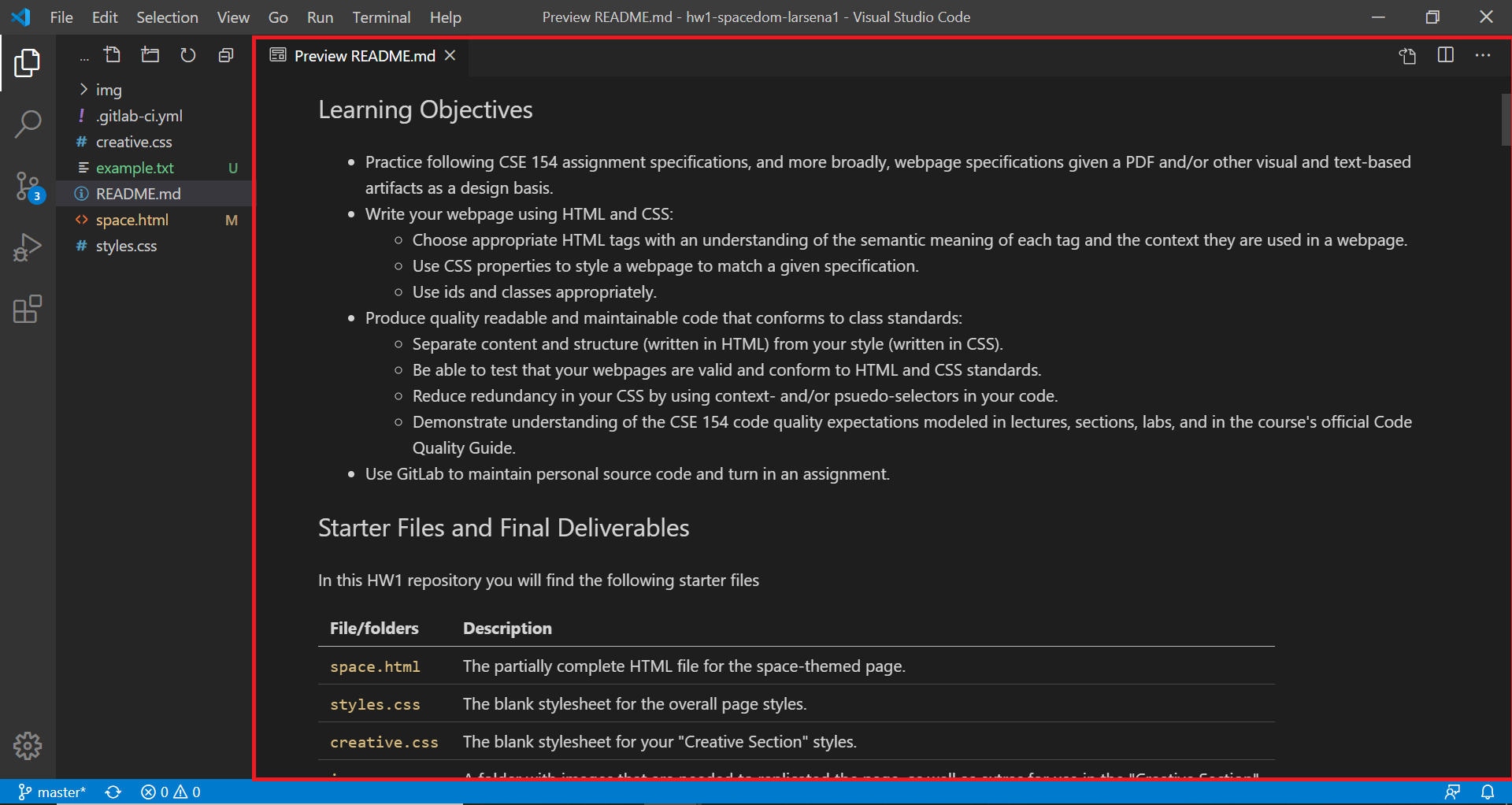
Task: Click the preview vertical scrollbar thumb
Action: click(x=1506, y=120)
